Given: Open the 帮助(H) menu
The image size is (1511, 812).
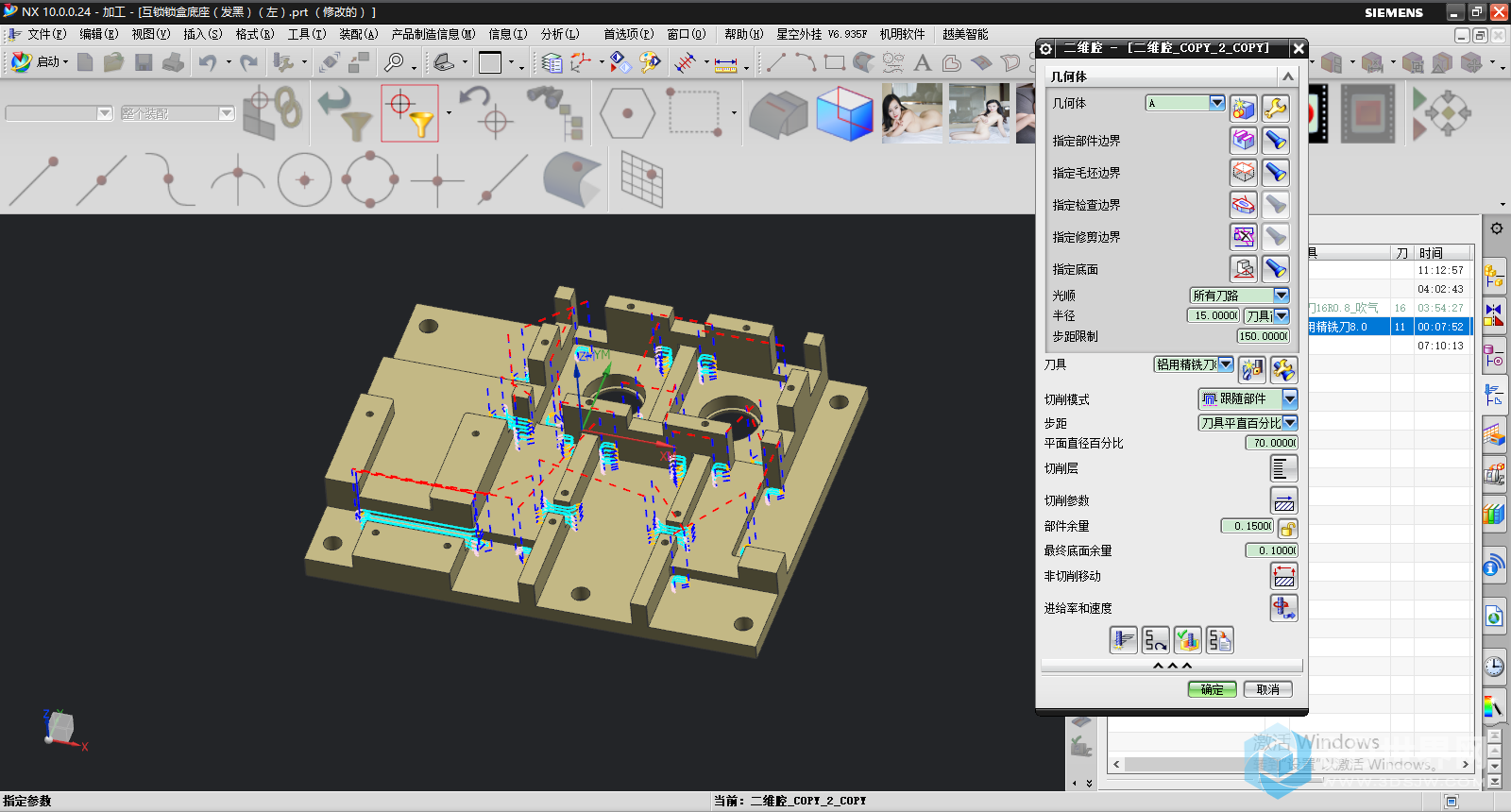Looking at the screenshot, I should pos(743,34).
